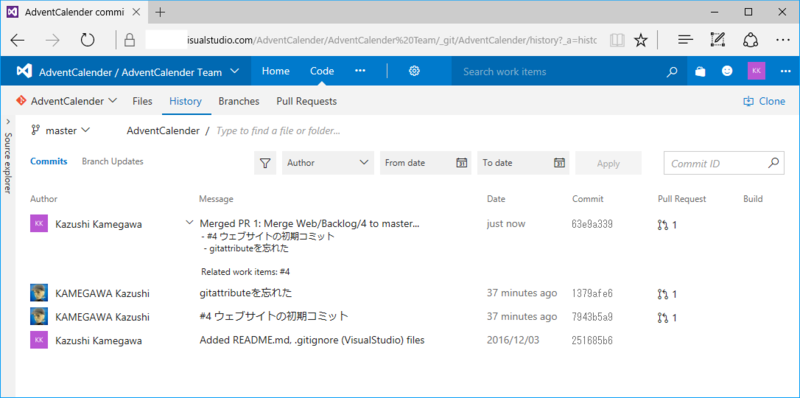This screenshot has width=800, height=398.
Task: Open Added README.md commit message
Action: (312, 340)
